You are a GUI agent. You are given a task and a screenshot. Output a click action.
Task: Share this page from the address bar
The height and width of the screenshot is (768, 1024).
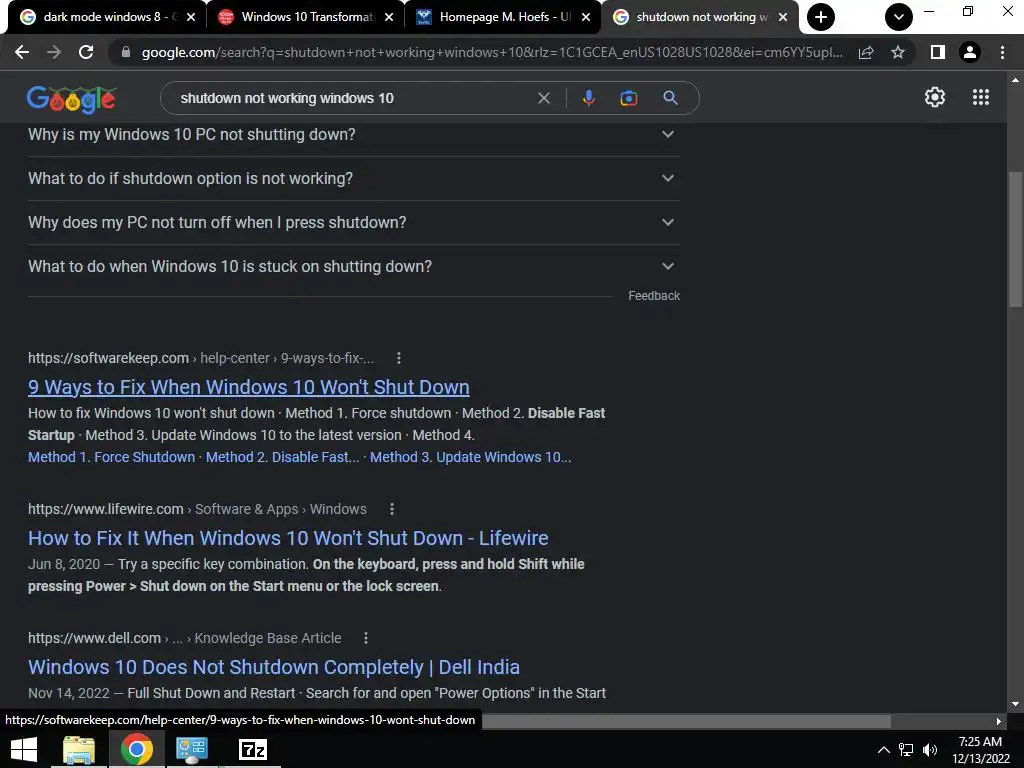click(x=866, y=52)
